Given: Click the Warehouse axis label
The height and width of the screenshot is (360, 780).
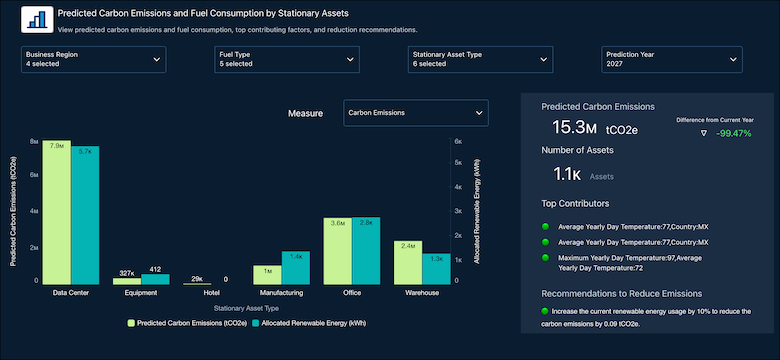Looking at the screenshot, I should pyautogui.click(x=422, y=293).
